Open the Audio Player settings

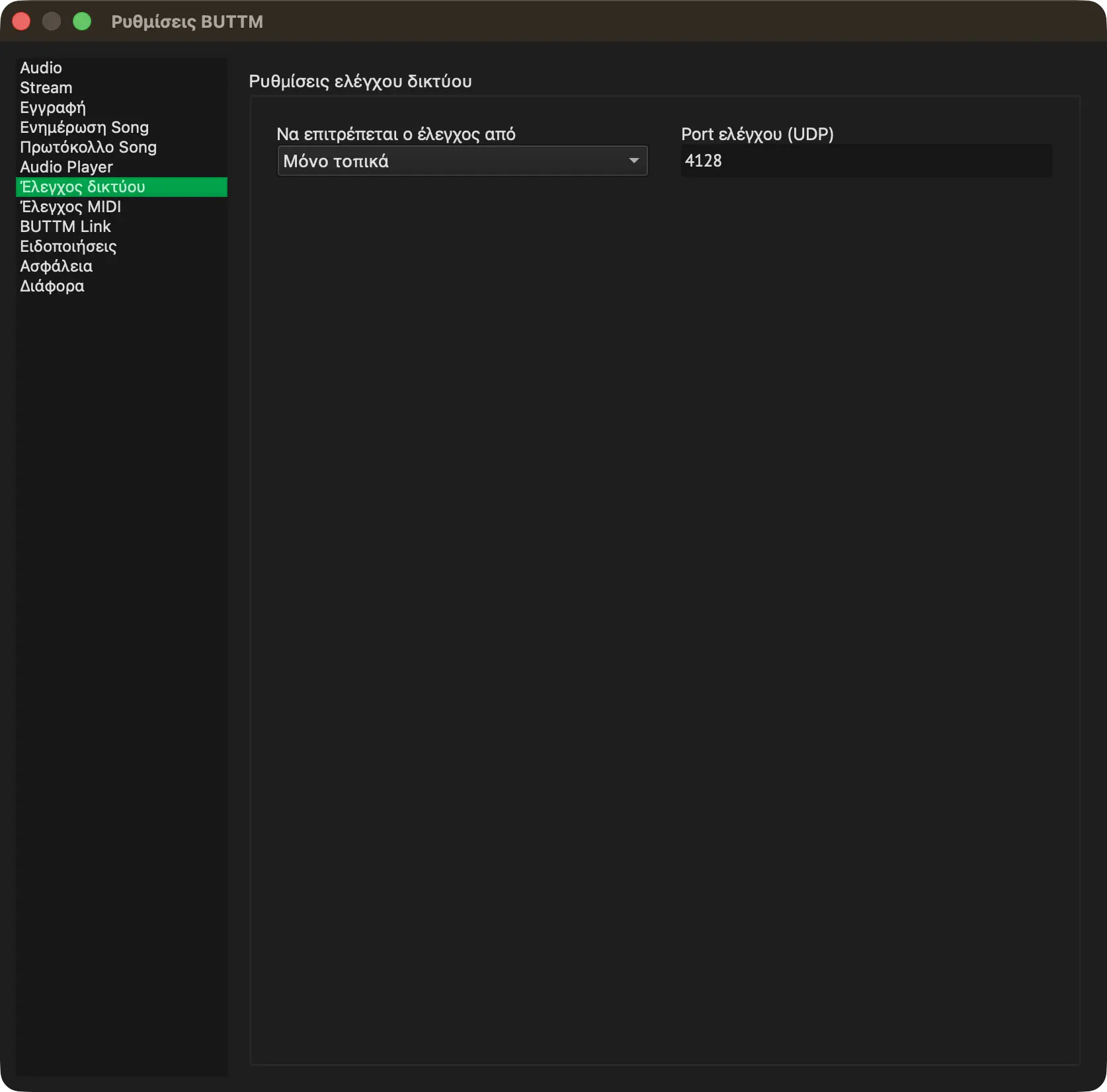[121, 167]
